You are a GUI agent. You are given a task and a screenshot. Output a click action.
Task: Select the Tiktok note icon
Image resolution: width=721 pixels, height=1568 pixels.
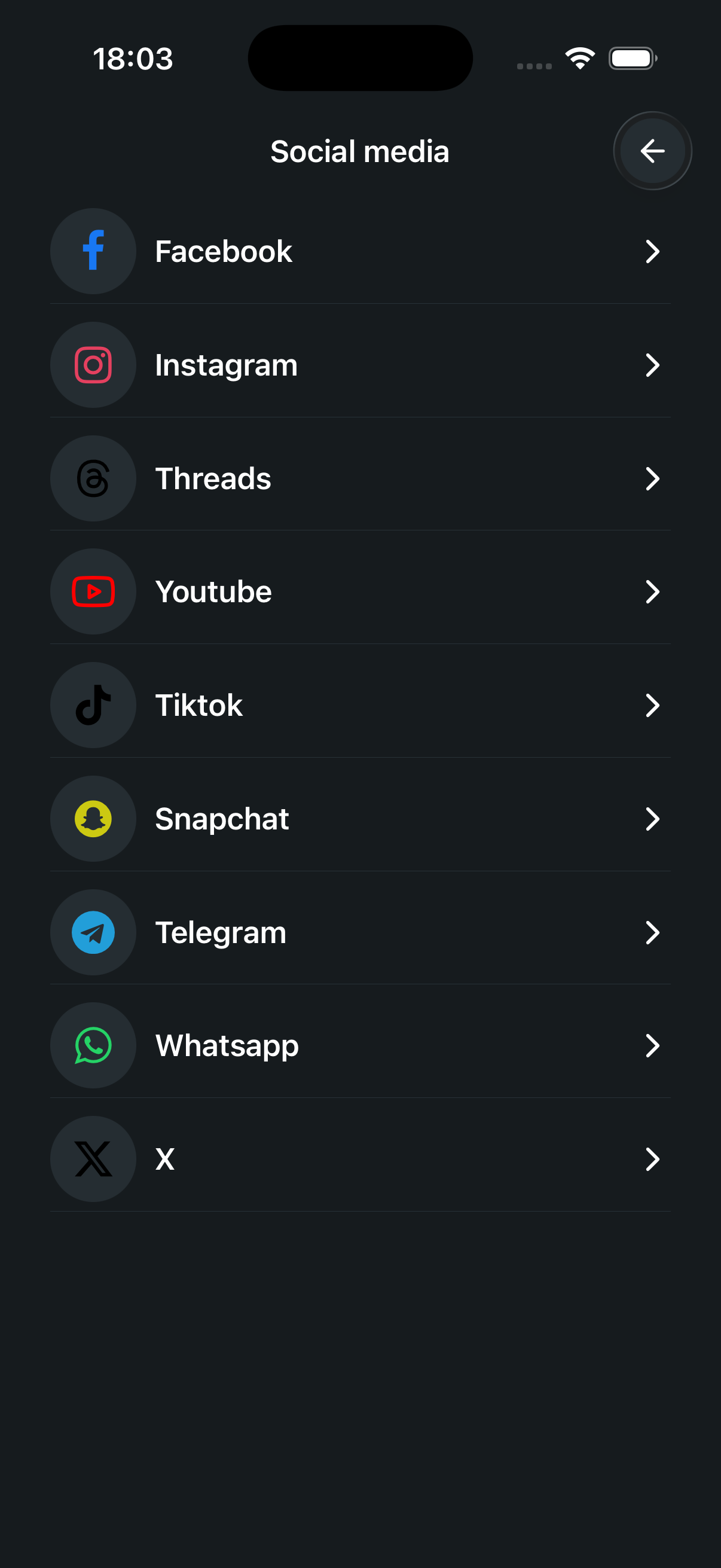(x=93, y=705)
